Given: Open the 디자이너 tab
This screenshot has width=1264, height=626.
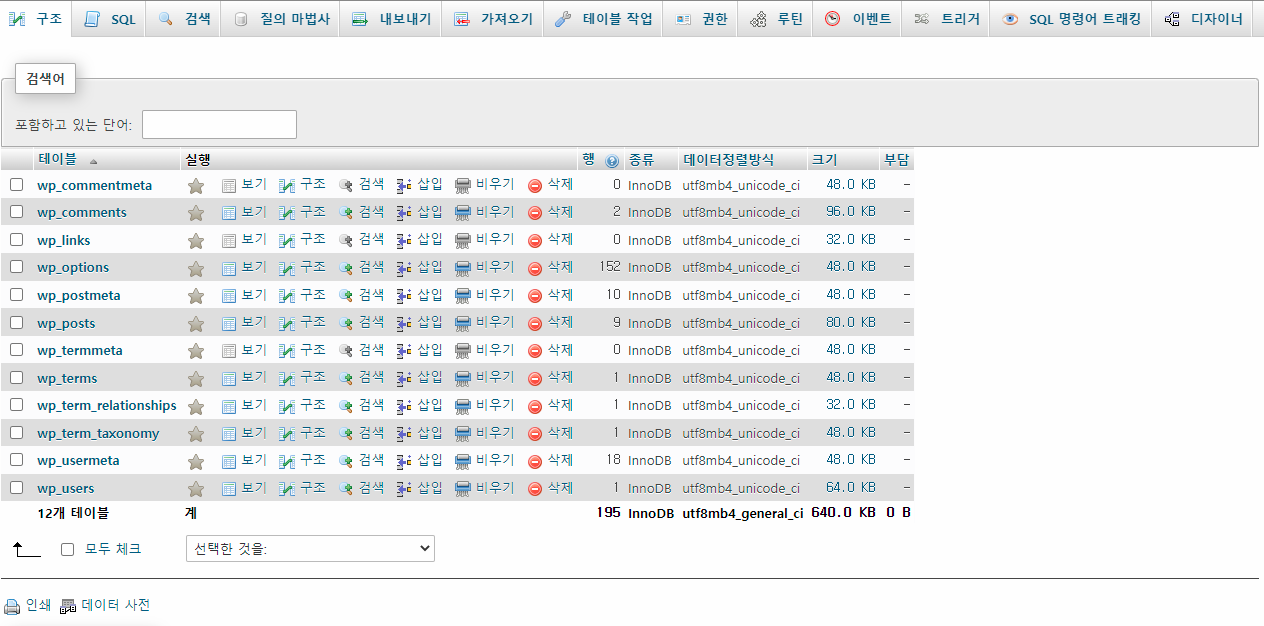Looking at the screenshot, I should (x=1204, y=19).
